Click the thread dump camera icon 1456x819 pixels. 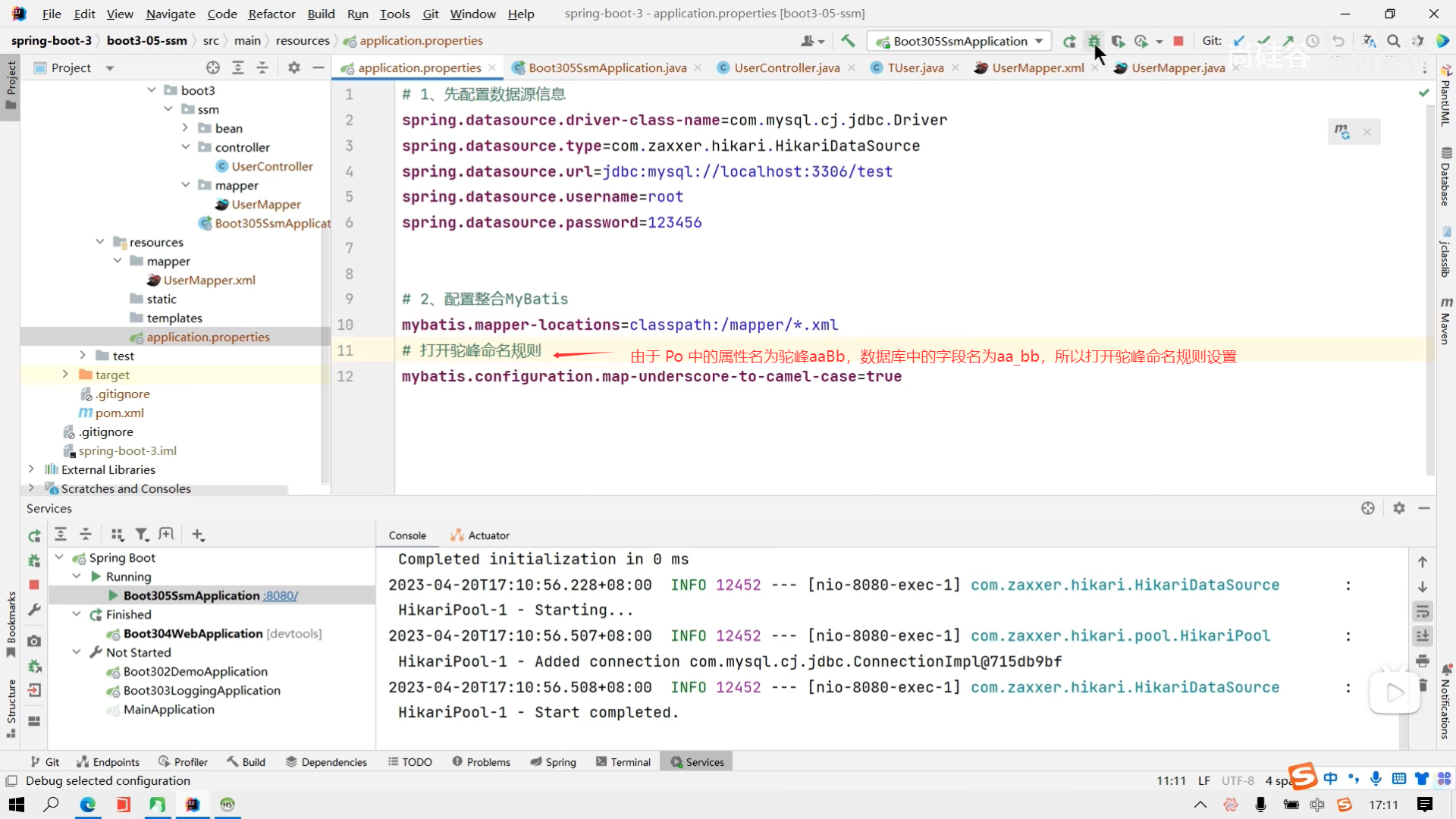(x=34, y=642)
